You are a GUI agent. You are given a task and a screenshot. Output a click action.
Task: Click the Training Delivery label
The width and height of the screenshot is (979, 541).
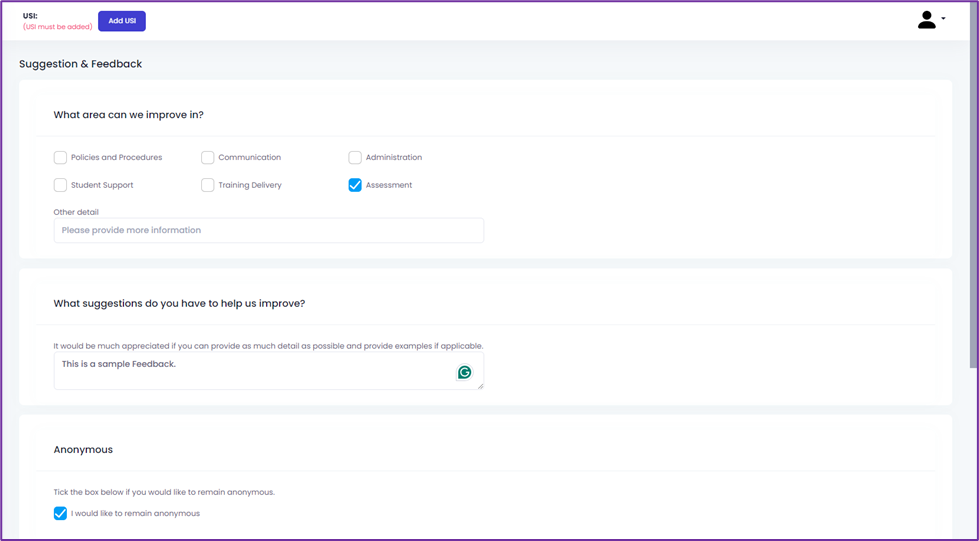pyautogui.click(x=250, y=185)
